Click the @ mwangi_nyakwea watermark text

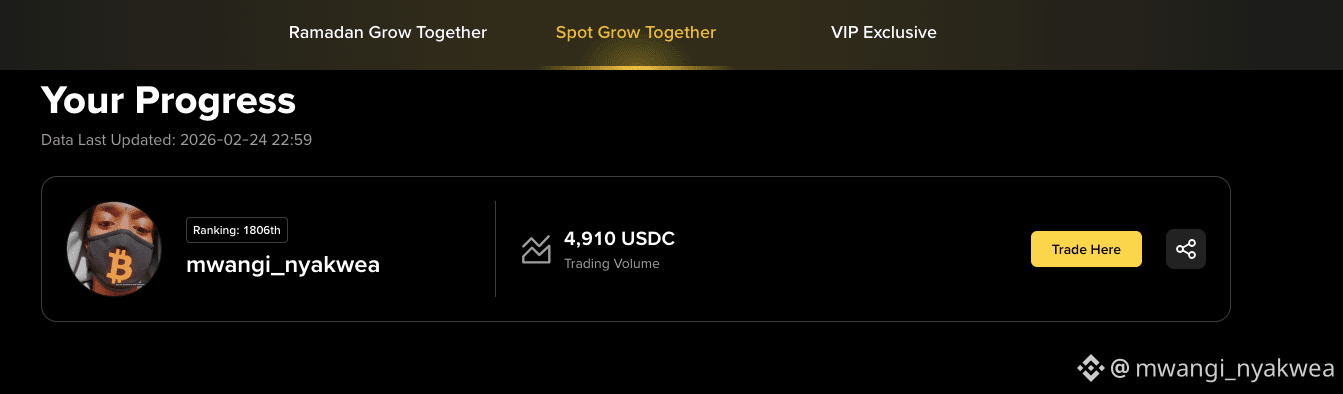[1222, 369]
